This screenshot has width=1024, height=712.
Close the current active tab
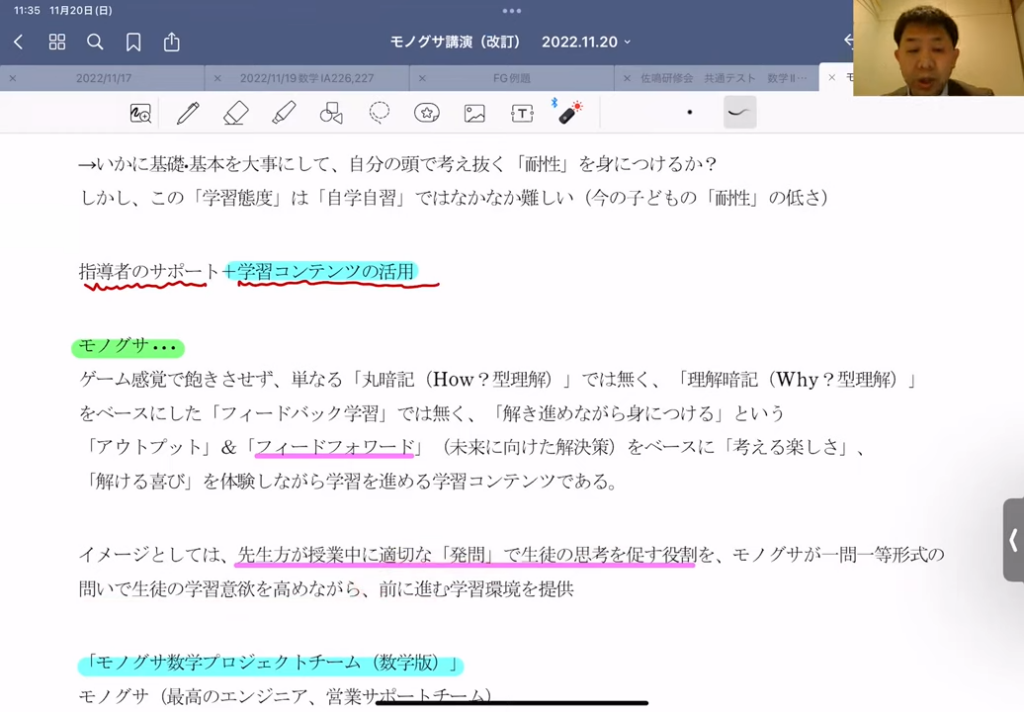tap(831, 78)
